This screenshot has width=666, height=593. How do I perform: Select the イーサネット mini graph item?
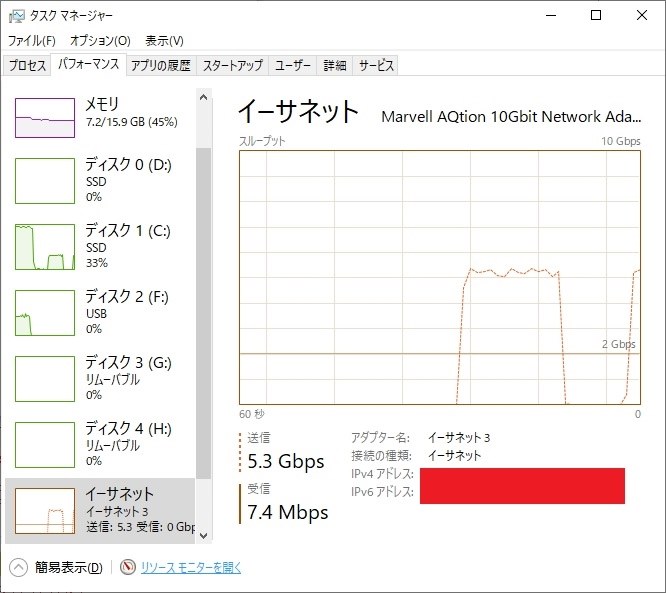[45, 511]
